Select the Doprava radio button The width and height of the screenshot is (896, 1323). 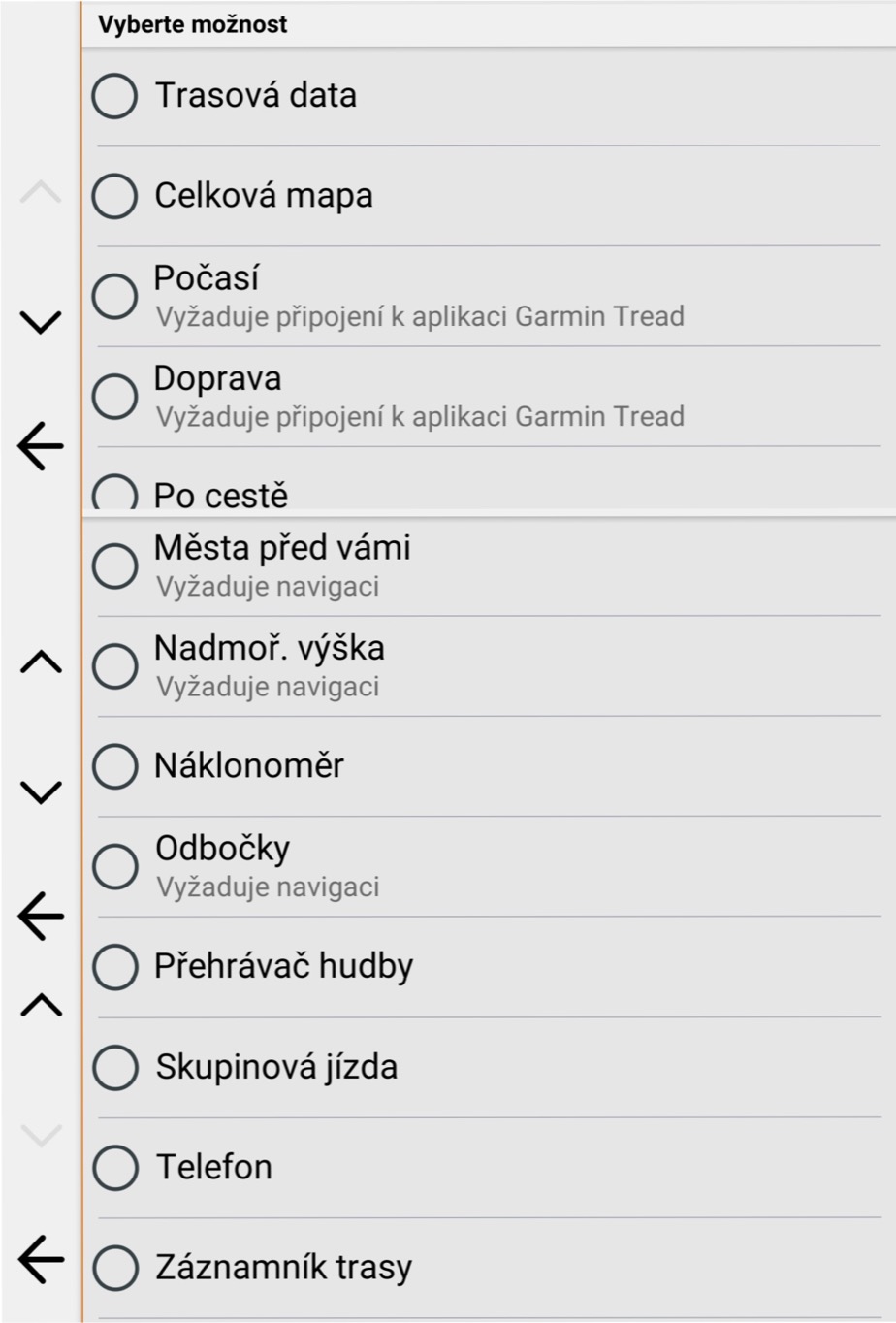coord(113,395)
